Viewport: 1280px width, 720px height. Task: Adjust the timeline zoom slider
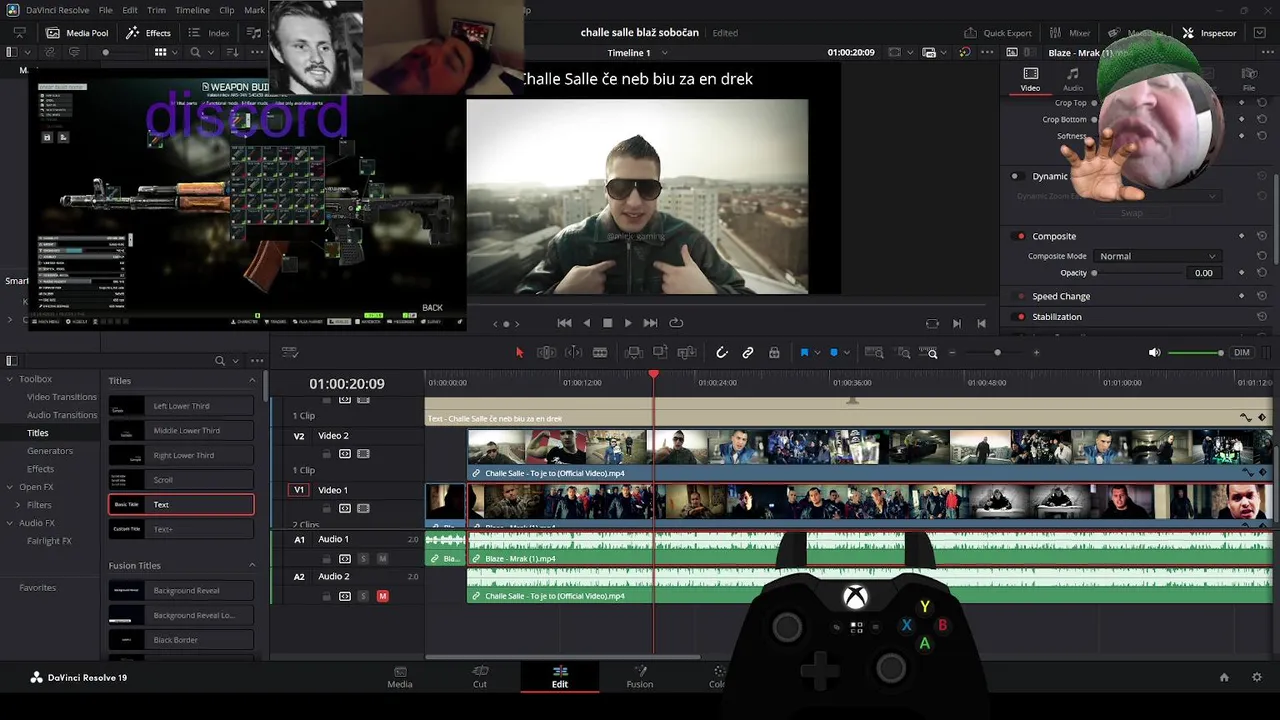(996, 353)
